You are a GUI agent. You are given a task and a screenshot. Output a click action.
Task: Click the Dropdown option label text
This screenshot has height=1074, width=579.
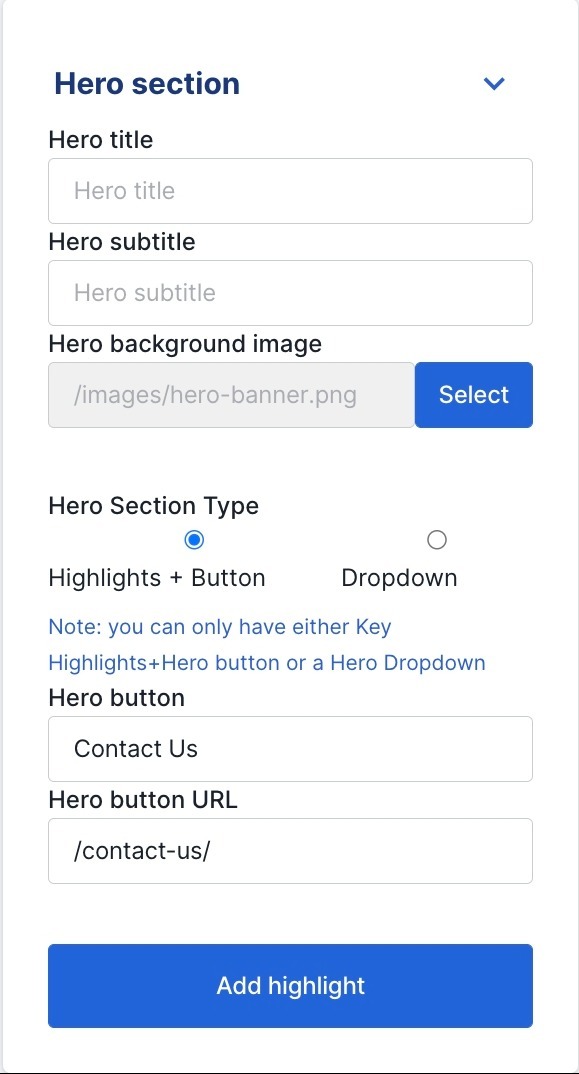[399, 578]
